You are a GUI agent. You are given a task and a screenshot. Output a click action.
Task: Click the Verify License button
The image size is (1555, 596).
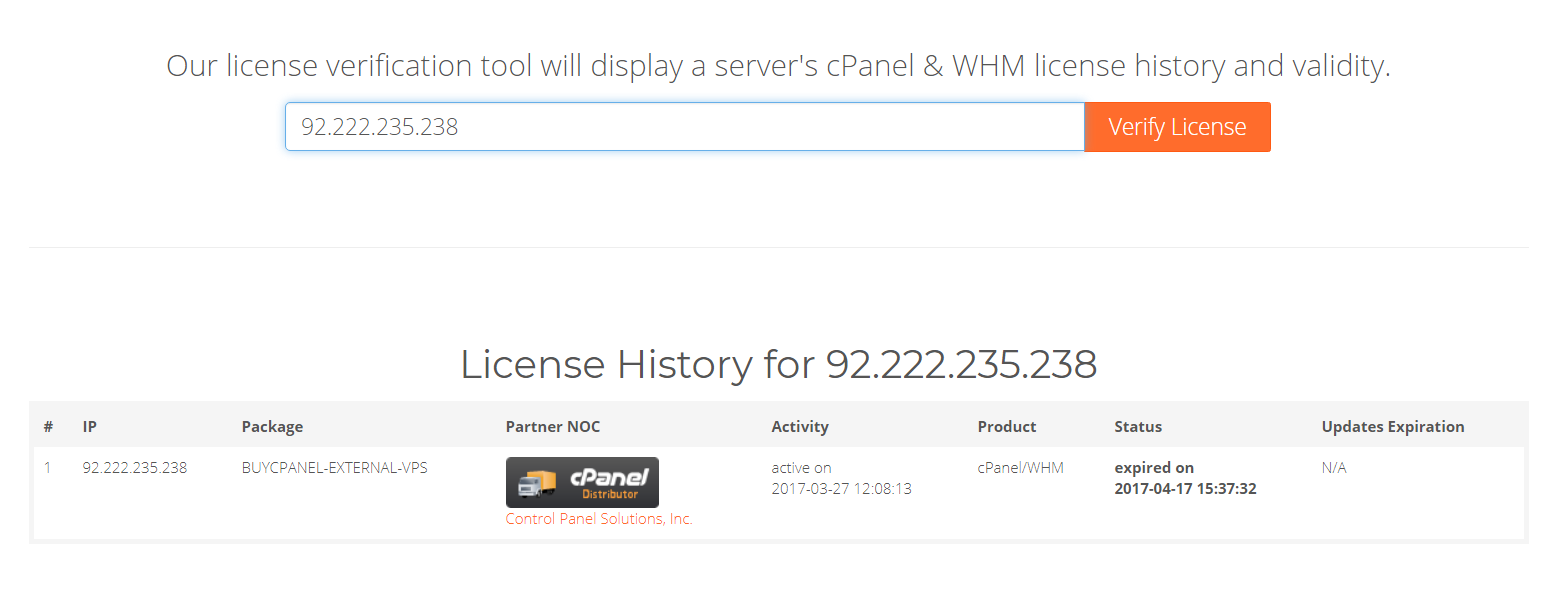tap(1177, 127)
